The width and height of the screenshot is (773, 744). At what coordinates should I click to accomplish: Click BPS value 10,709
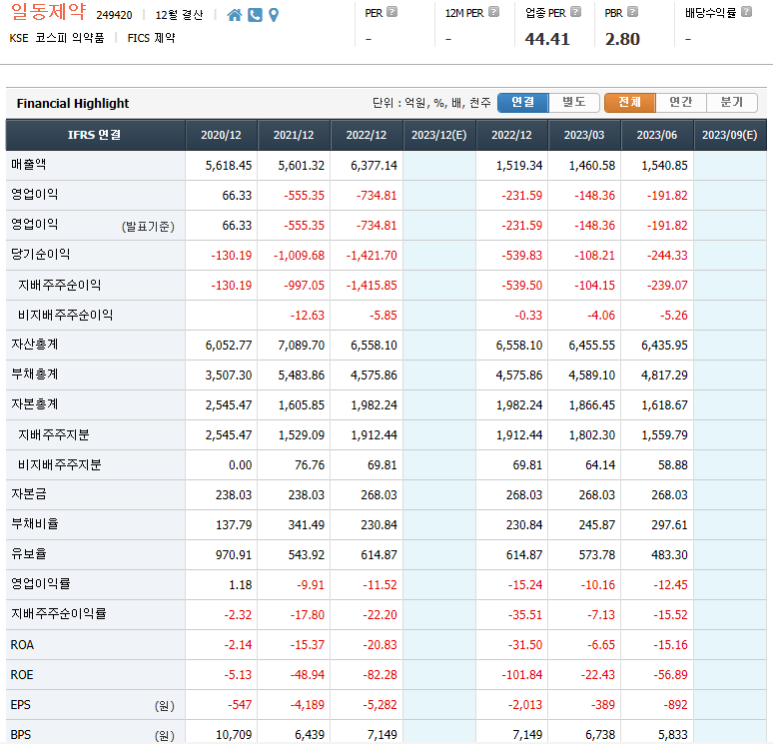[x=234, y=735]
